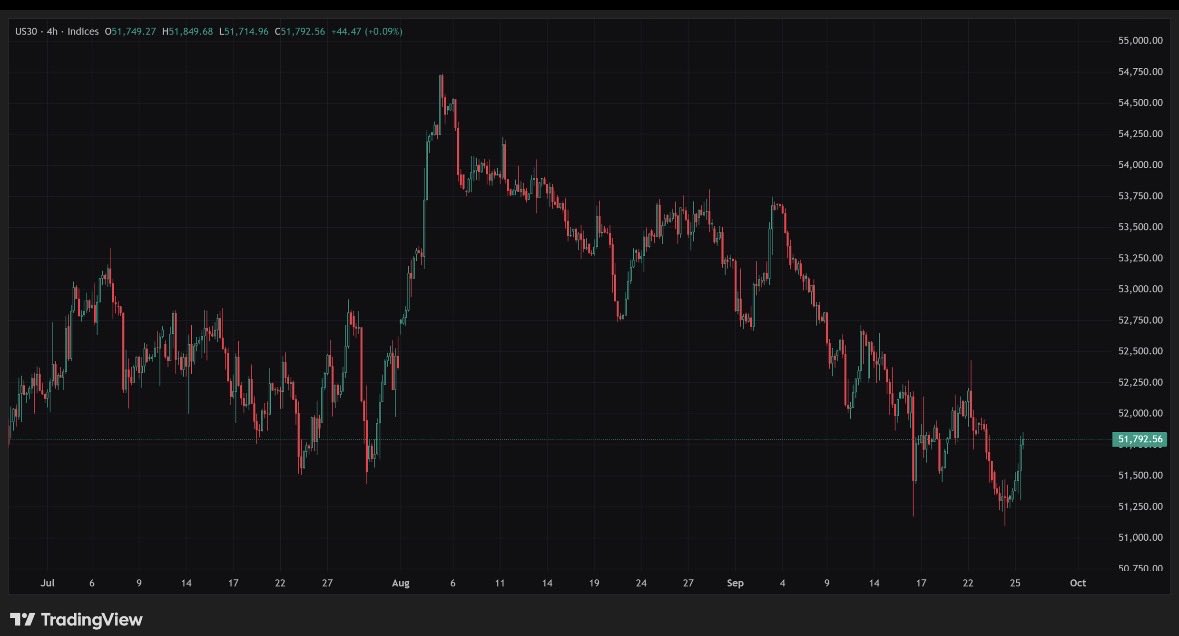Click the 52,000.00 price axis label
This screenshot has width=1179, height=636.
pyautogui.click(x=1141, y=413)
